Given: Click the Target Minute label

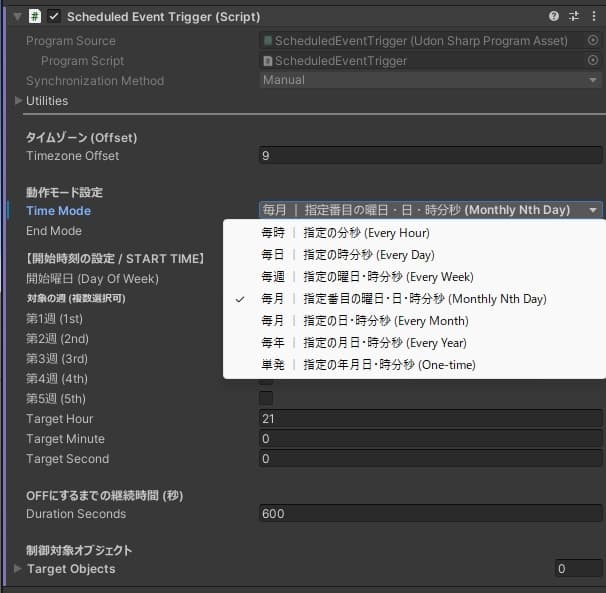Looking at the screenshot, I should pyautogui.click(x=65, y=439).
